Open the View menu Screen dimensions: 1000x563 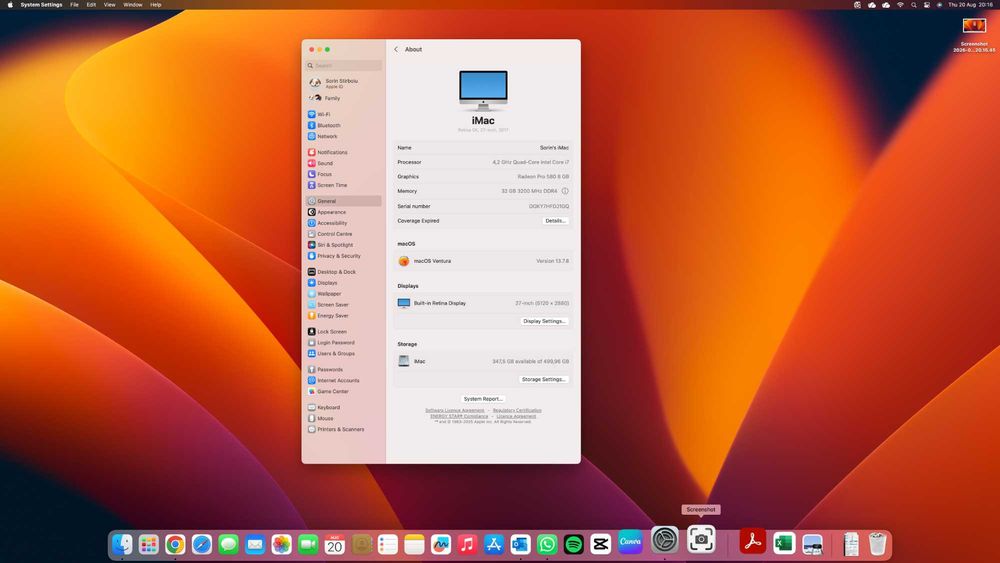pyautogui.click(x=110, y=4)
